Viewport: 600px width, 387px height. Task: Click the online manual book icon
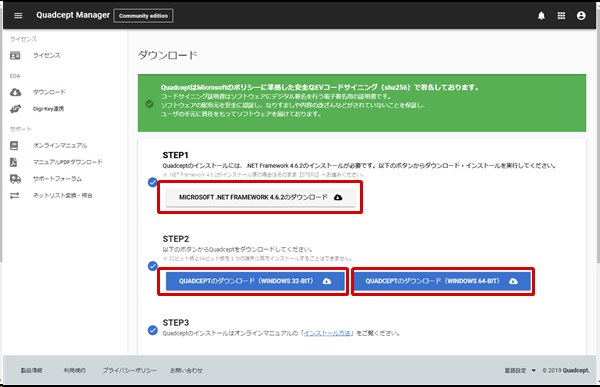coord(14,145)
